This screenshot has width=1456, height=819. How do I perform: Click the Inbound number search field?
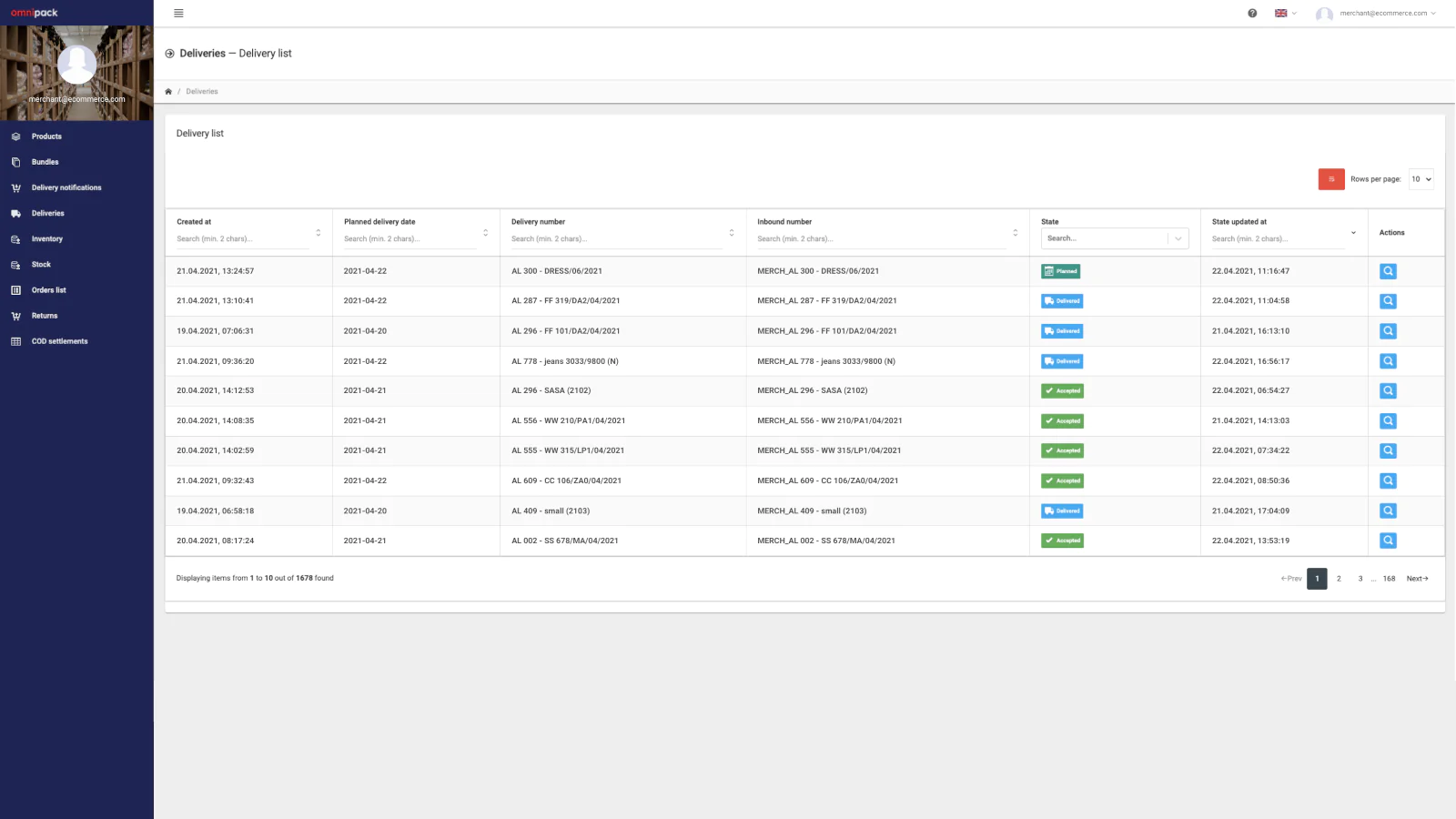[881, 239]
